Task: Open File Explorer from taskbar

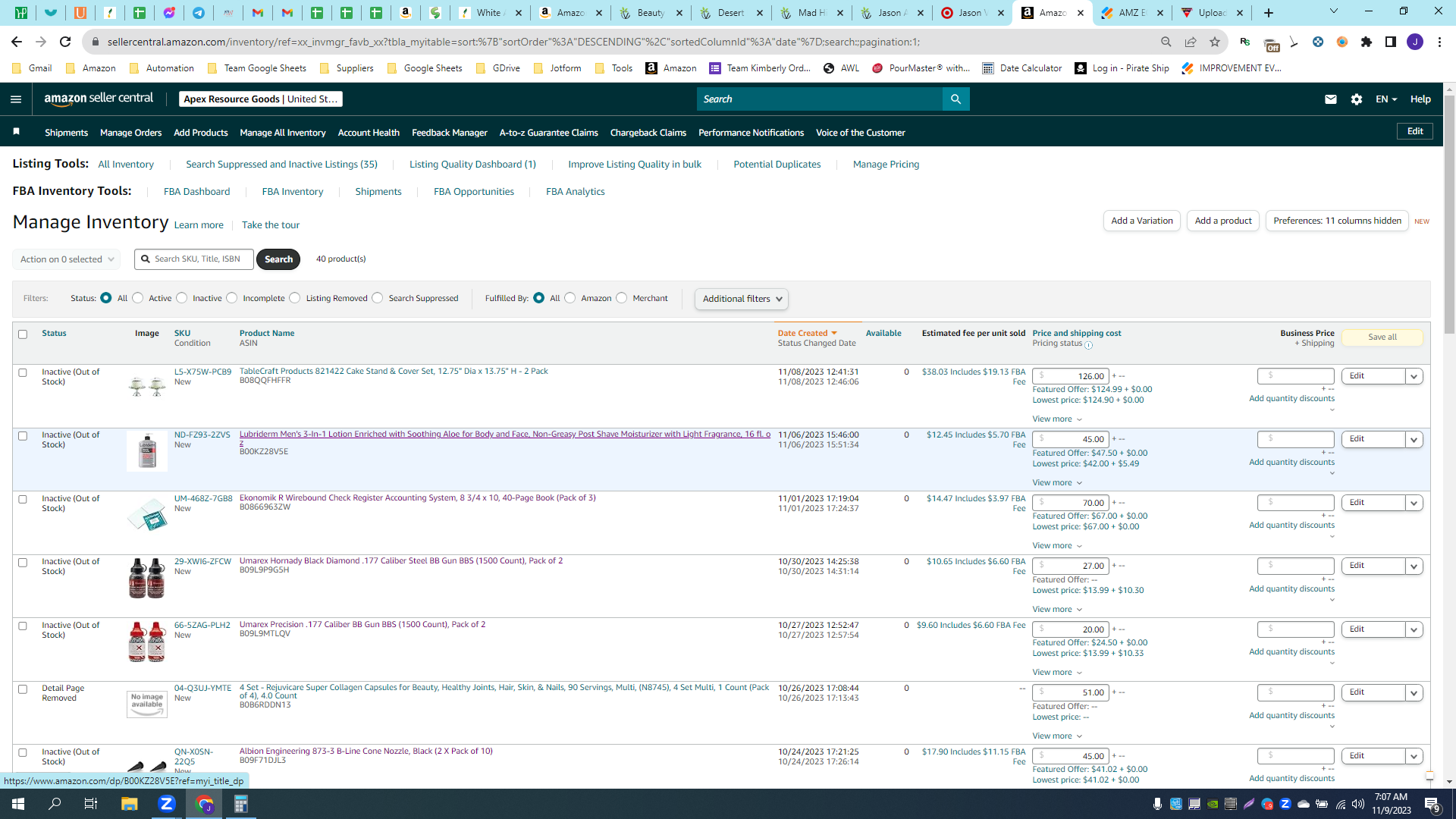Action: (x=130, y=804)
